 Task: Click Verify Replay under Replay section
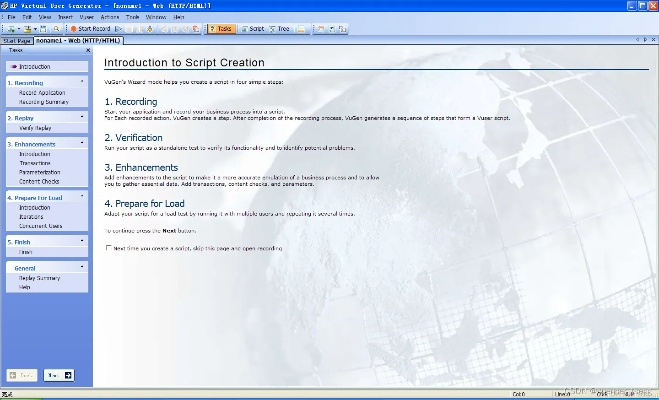36,128
